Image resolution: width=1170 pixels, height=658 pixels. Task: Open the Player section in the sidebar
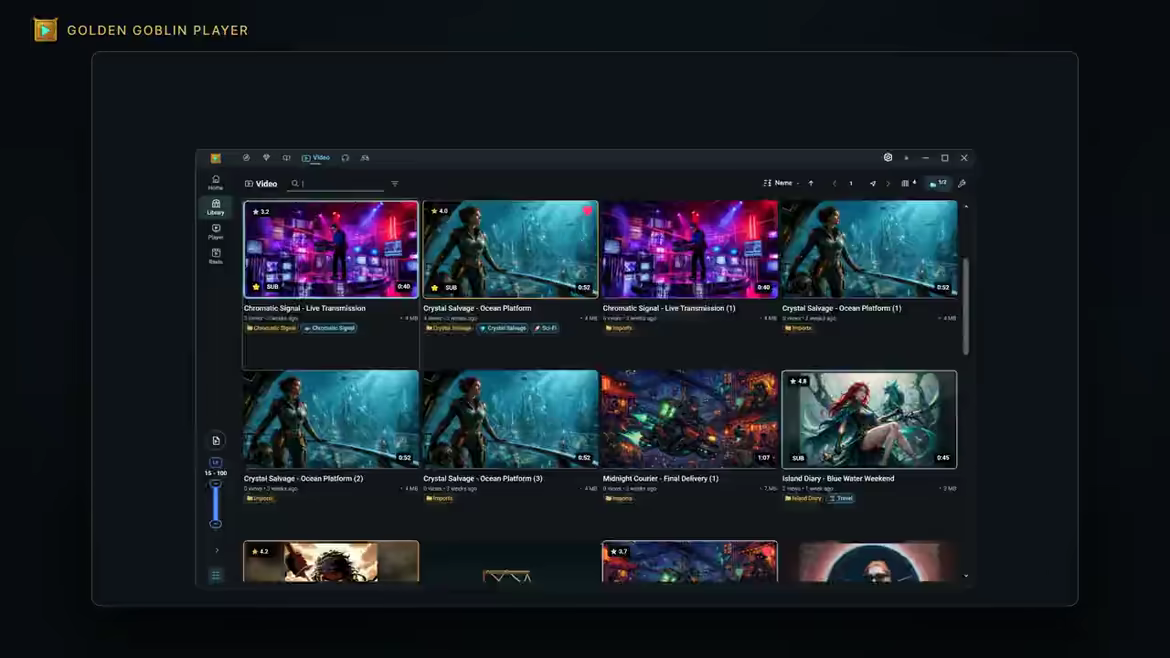pos(216,231)
